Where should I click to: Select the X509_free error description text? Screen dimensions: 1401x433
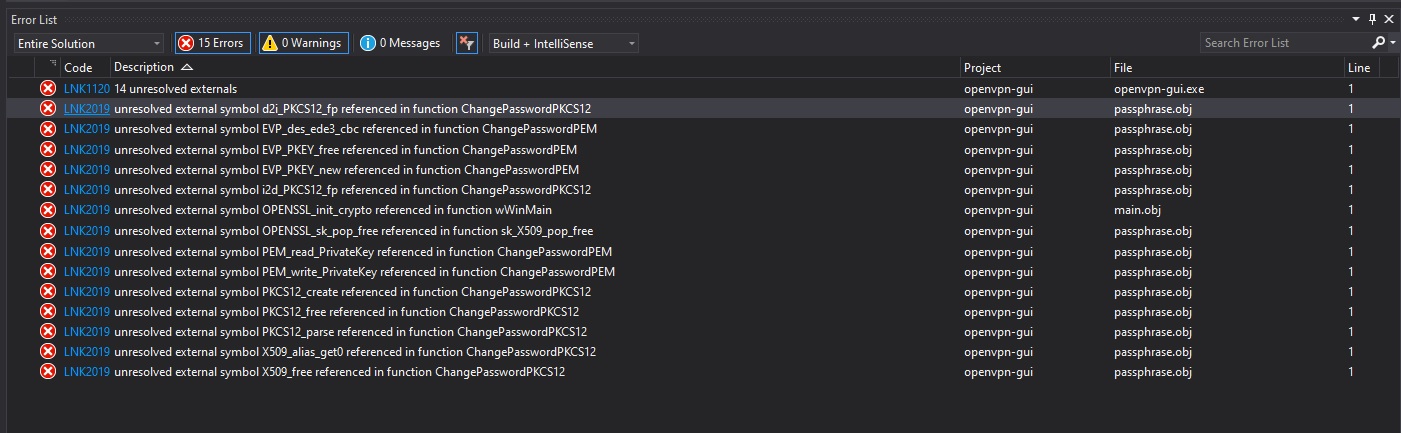pos(339,372)
